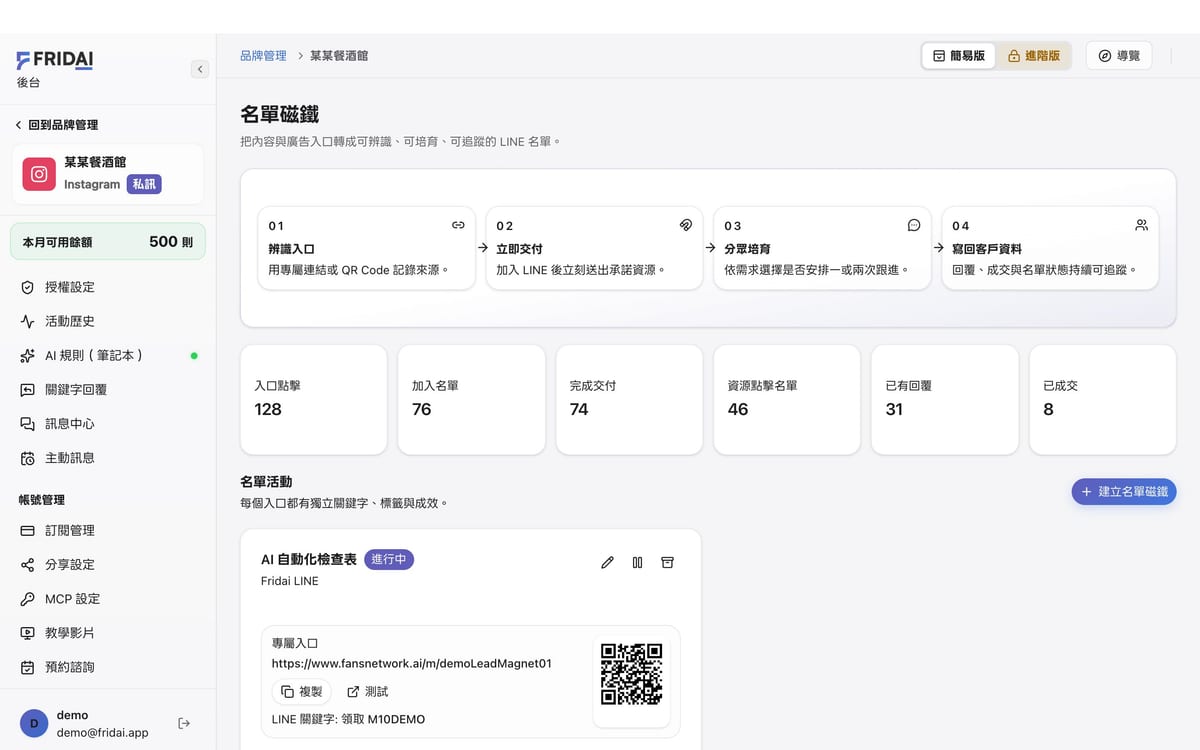Start the 導覽 tour

(x=1119, y=56)
